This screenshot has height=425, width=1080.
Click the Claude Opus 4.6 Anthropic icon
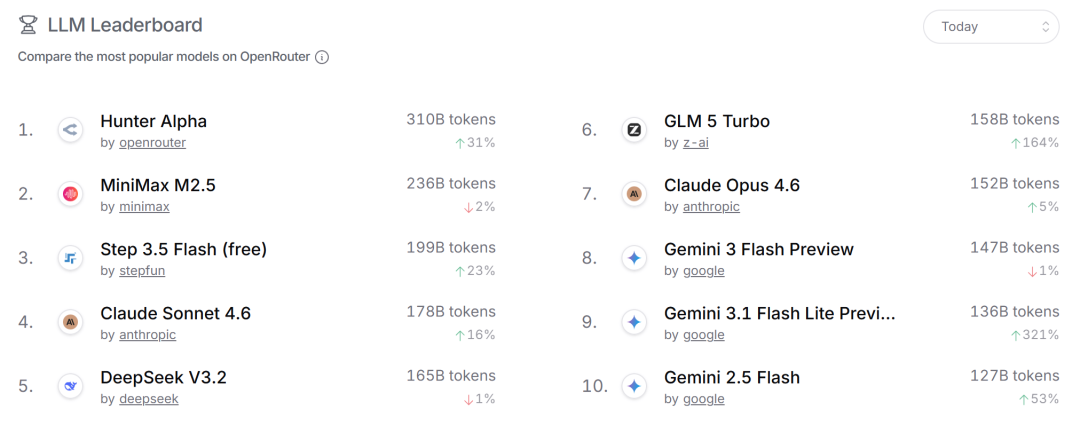pyautogui.click(x=633, y=194)
